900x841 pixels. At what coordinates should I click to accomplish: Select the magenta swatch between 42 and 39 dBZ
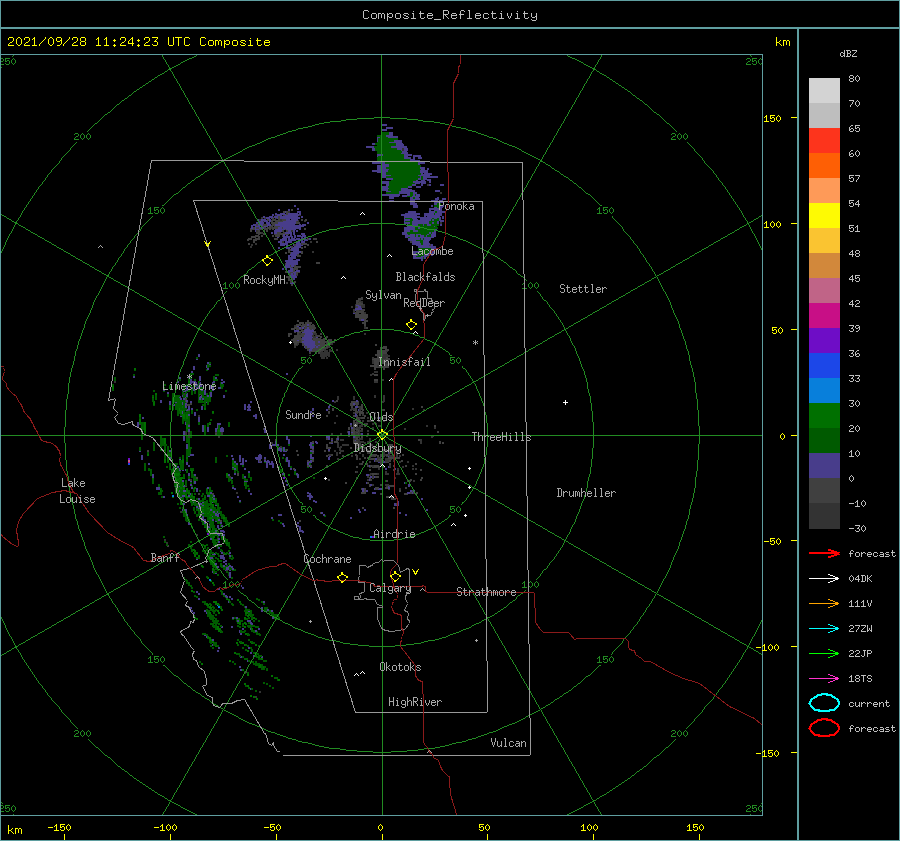point(824,316)
